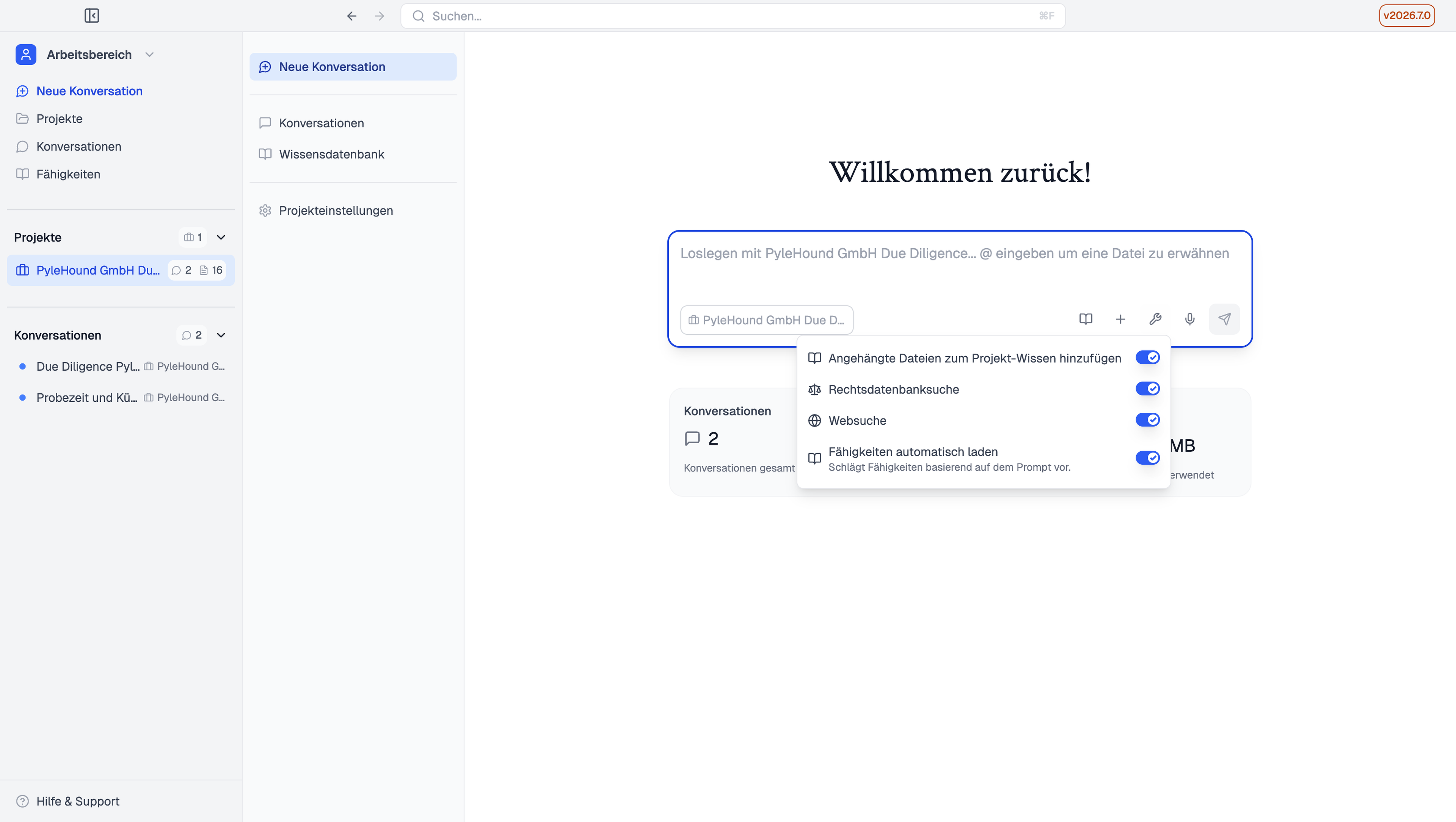Click the document count 16 on PyleHound row
The image size is (1456, 822).
point(211,270)
